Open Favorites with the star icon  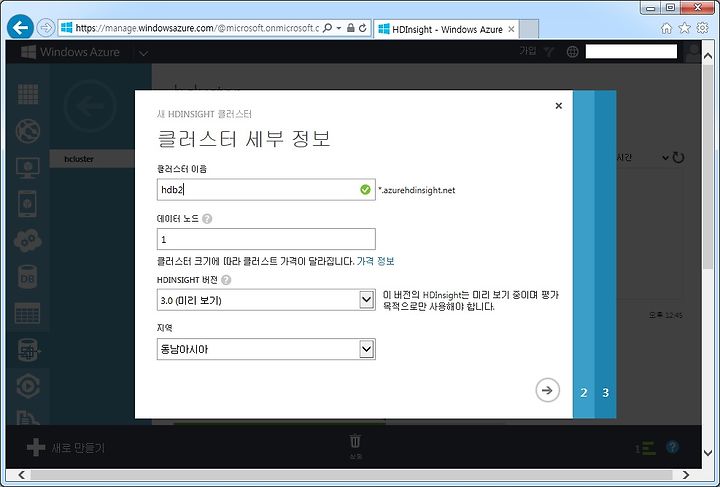click(684, 28)
